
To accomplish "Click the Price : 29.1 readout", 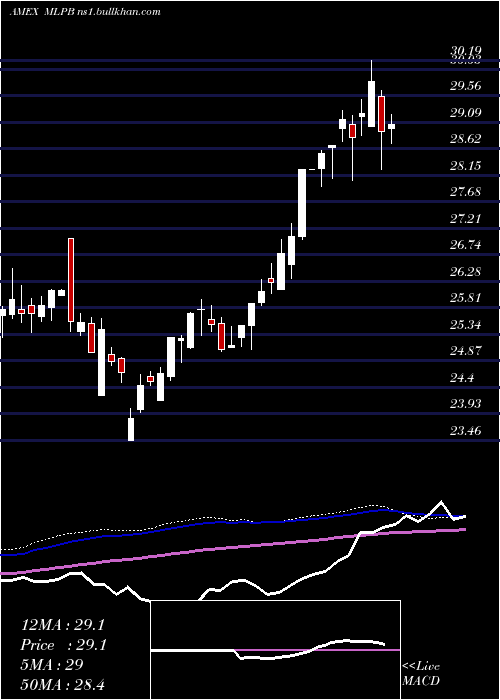I will [63, 645].
